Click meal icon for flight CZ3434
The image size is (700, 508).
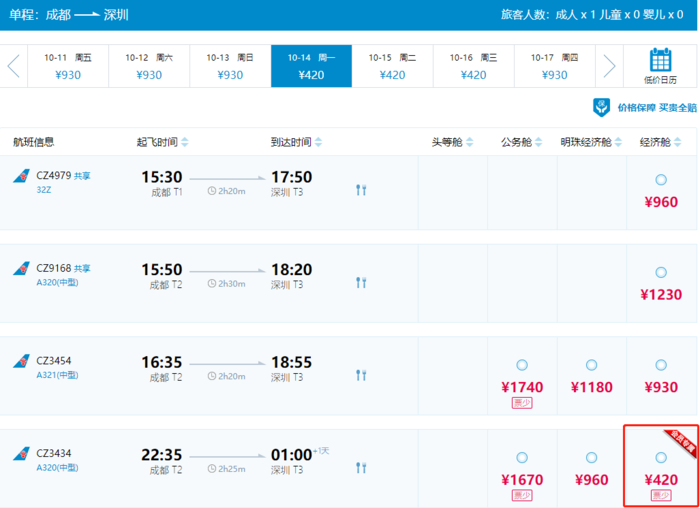361,468
